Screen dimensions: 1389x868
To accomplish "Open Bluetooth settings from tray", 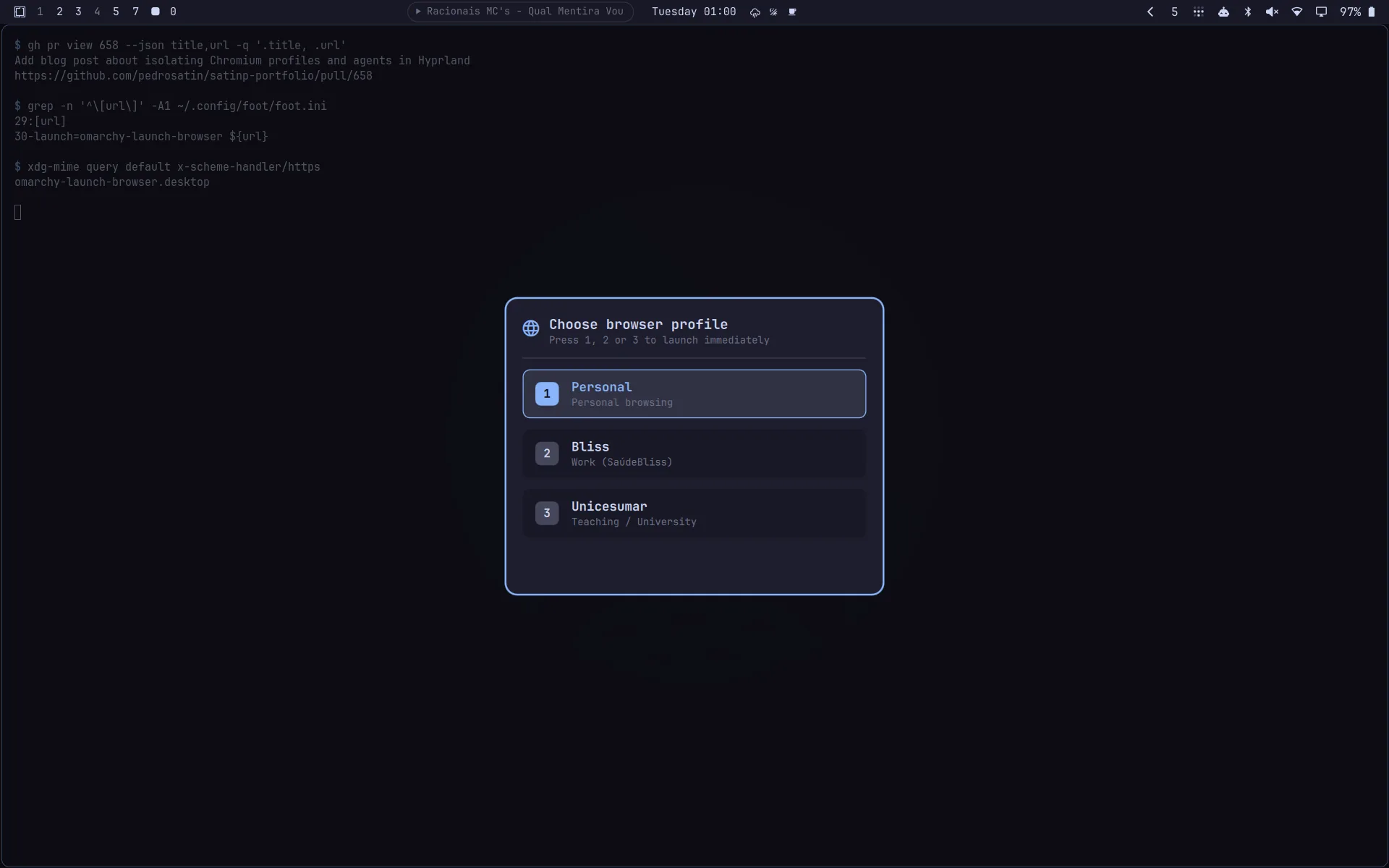I will pos(1248,12).
